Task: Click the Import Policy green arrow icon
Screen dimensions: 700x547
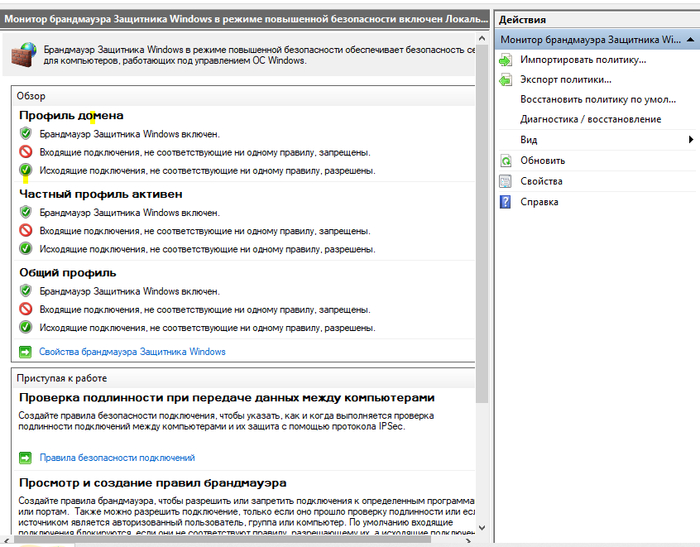Action: point(505,60)
